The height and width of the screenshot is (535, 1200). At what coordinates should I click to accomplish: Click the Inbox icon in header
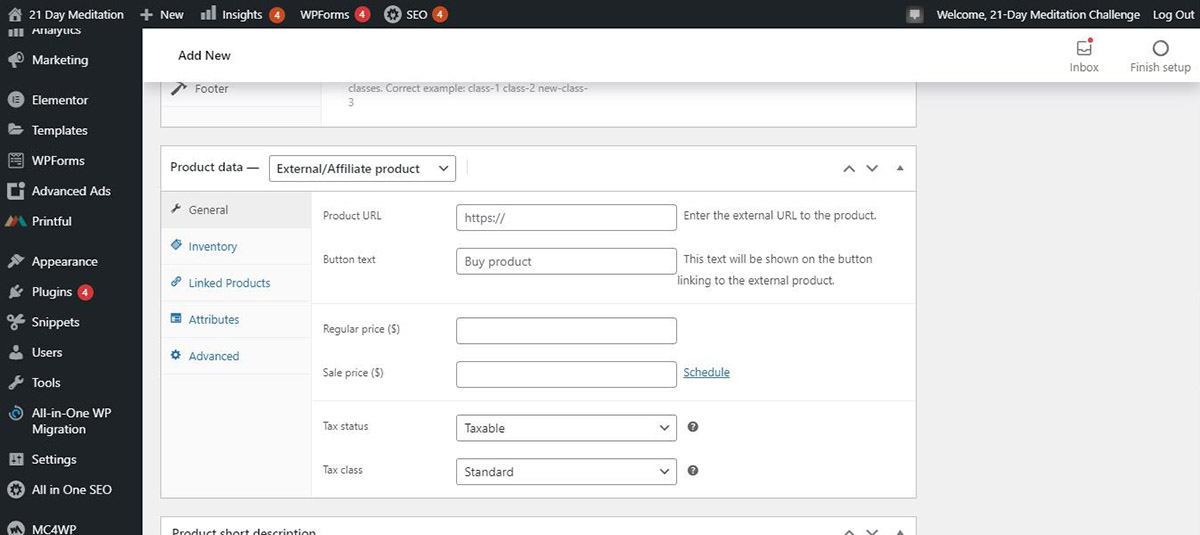[1083, 49]
